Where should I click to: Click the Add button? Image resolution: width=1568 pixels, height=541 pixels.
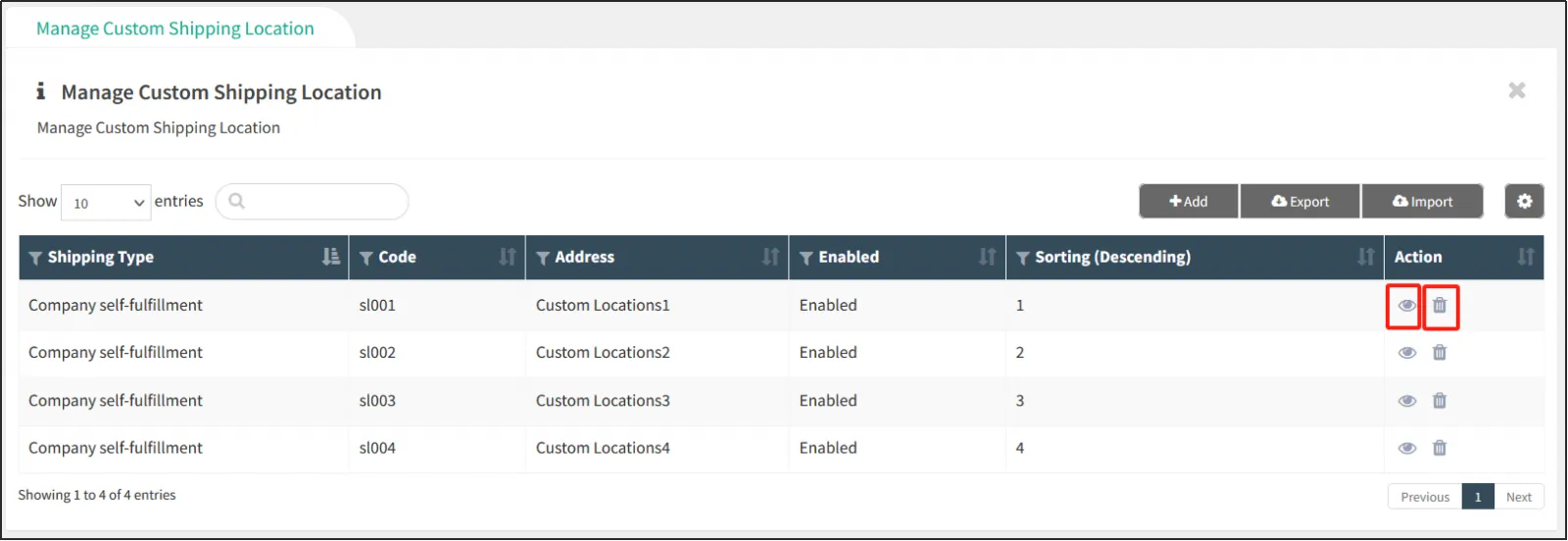(1188, 202)
